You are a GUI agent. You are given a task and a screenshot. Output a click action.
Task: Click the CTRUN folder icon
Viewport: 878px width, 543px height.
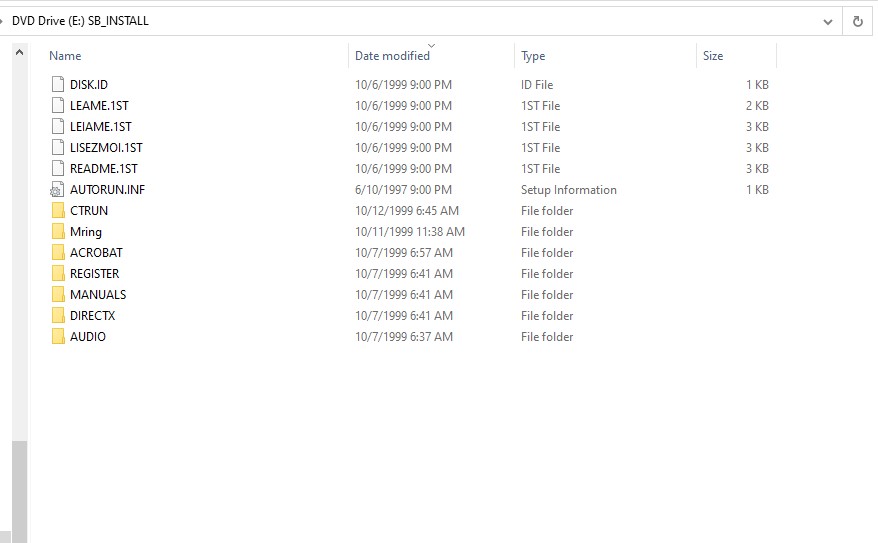tap(58, 211)
